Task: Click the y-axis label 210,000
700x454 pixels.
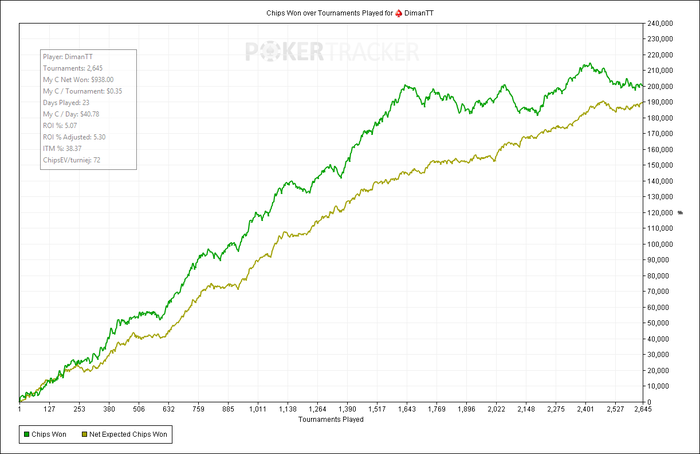Action: tap(660, 71)
